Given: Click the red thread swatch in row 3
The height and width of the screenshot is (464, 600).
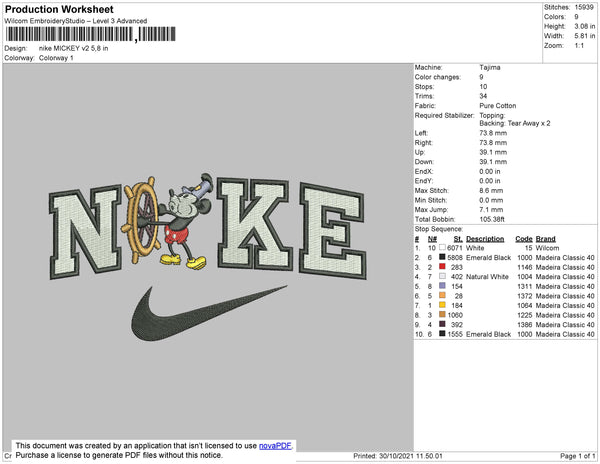Looking at the screenshot, I should (442, 267).
